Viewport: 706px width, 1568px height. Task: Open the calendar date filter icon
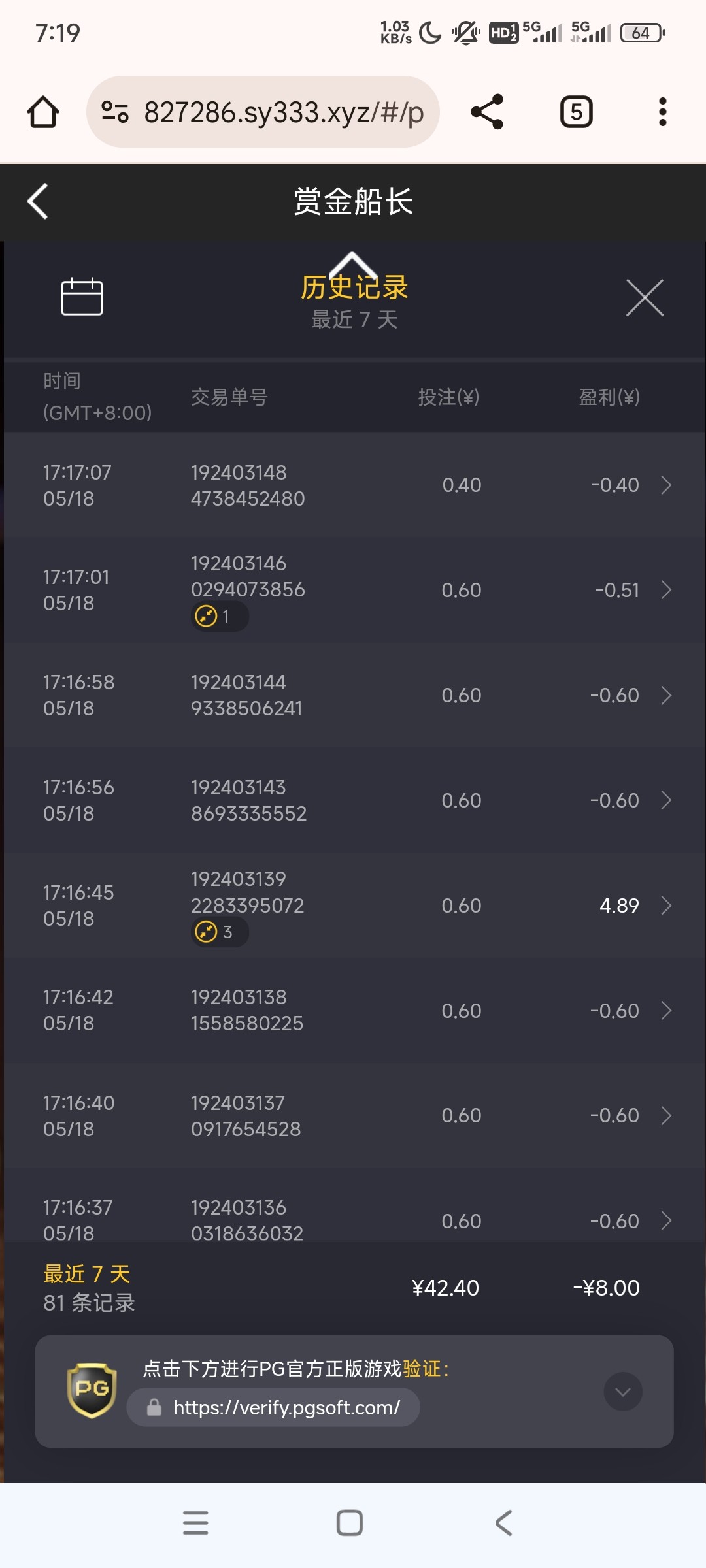(x=82, y=297)
